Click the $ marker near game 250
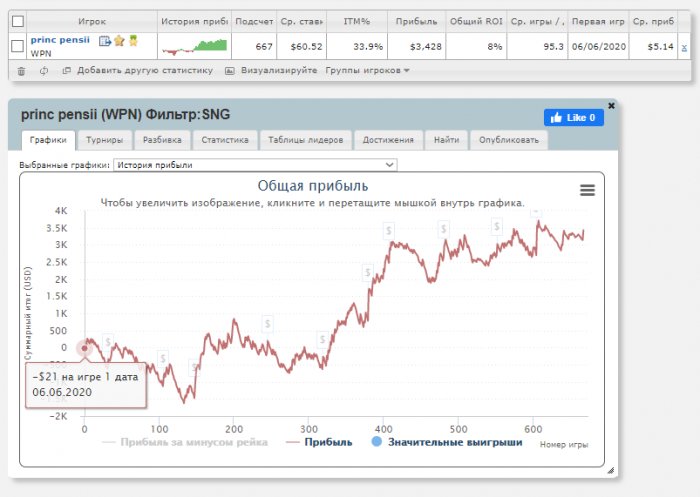The height and width of the screenshot is (497, 700). [x=267, y=323]
